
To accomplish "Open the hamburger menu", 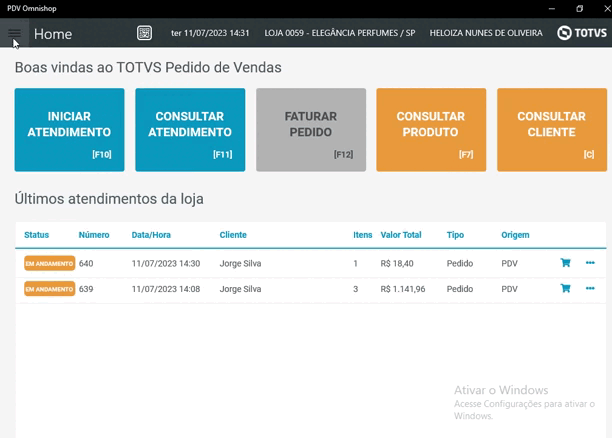I will [14, 33].
